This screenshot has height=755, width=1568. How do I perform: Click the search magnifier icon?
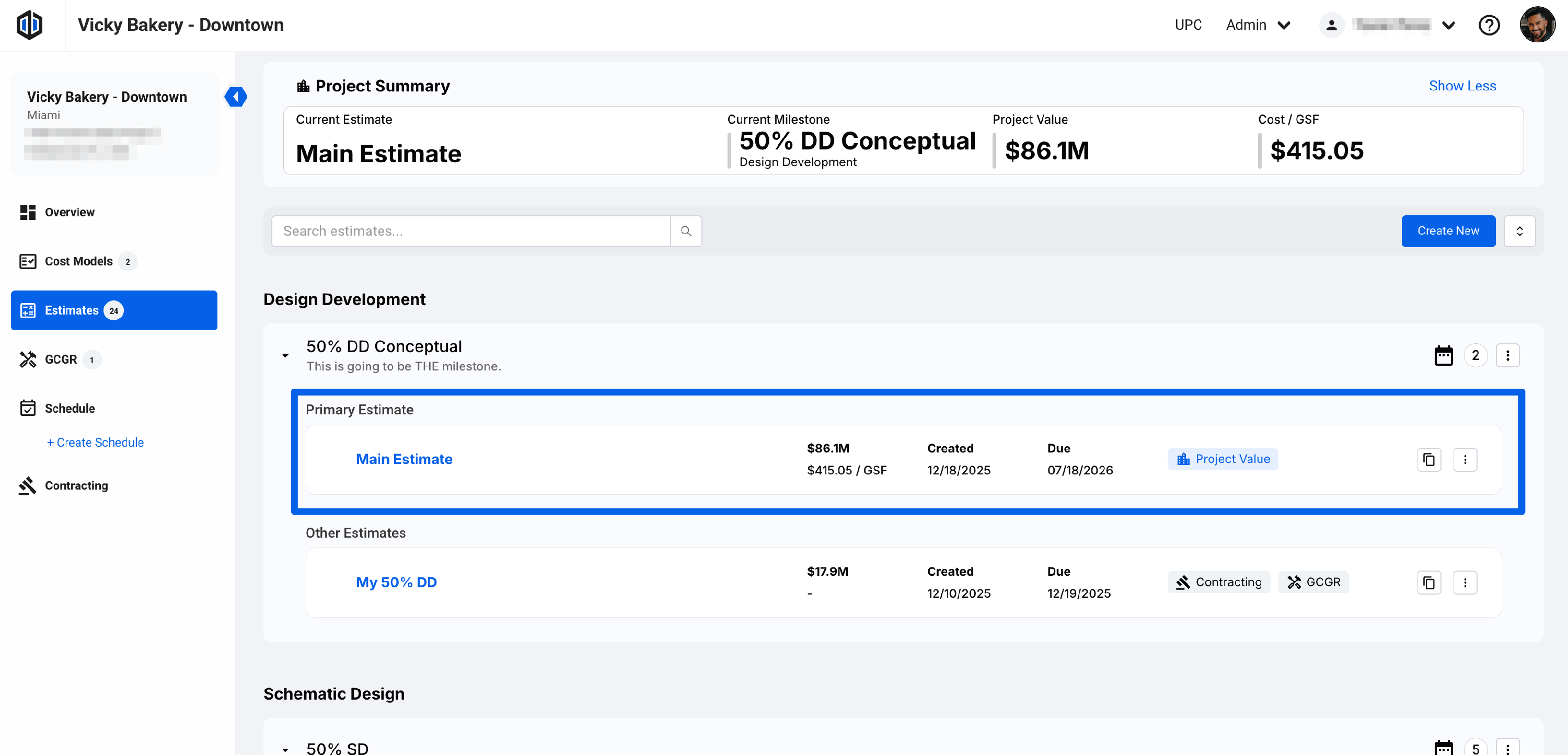(x=686, y=231)
